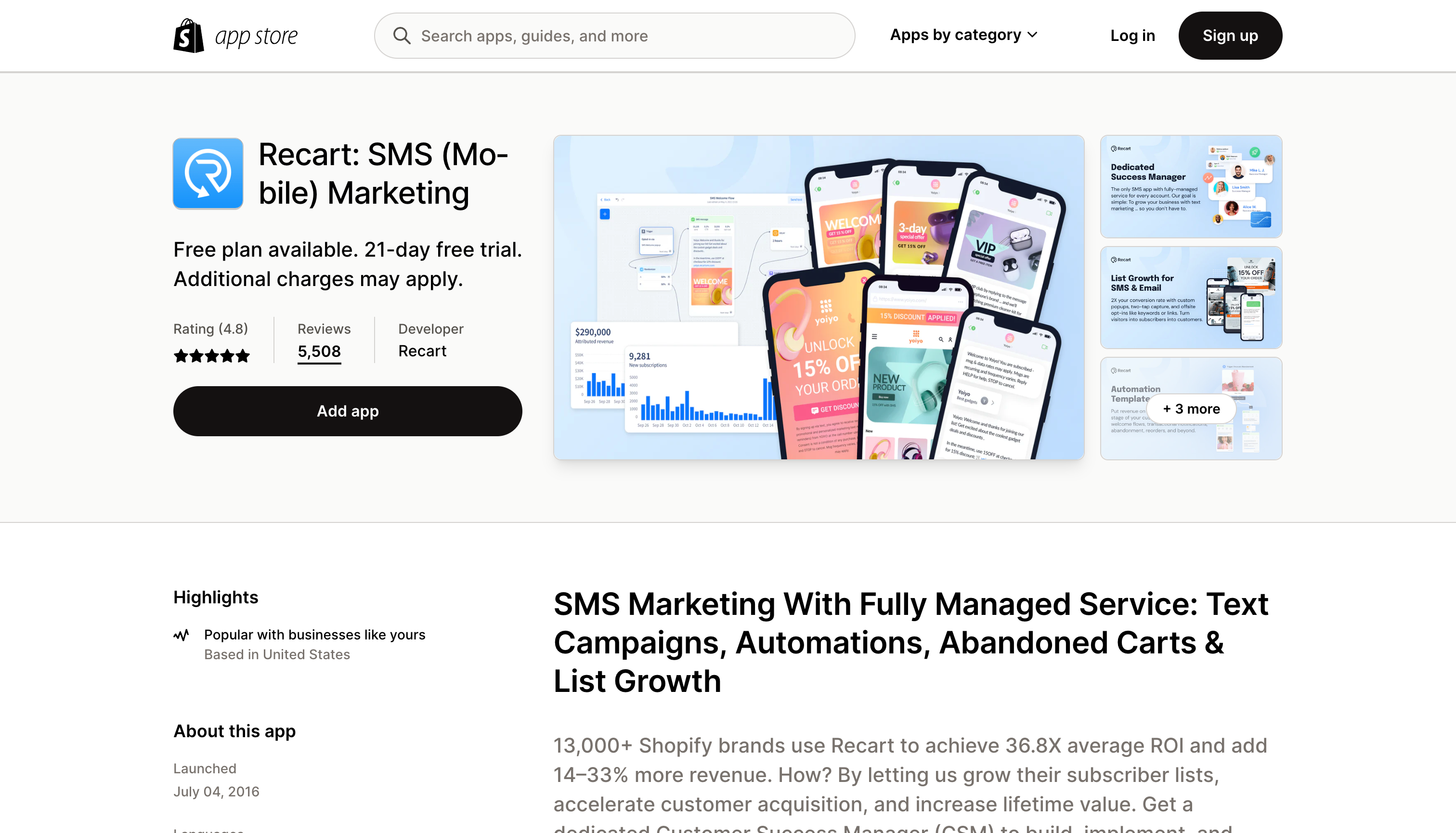This screenshot has width=1456, height=833.
Task: Click the 5,508 reviews link
Action: (319, 351)
